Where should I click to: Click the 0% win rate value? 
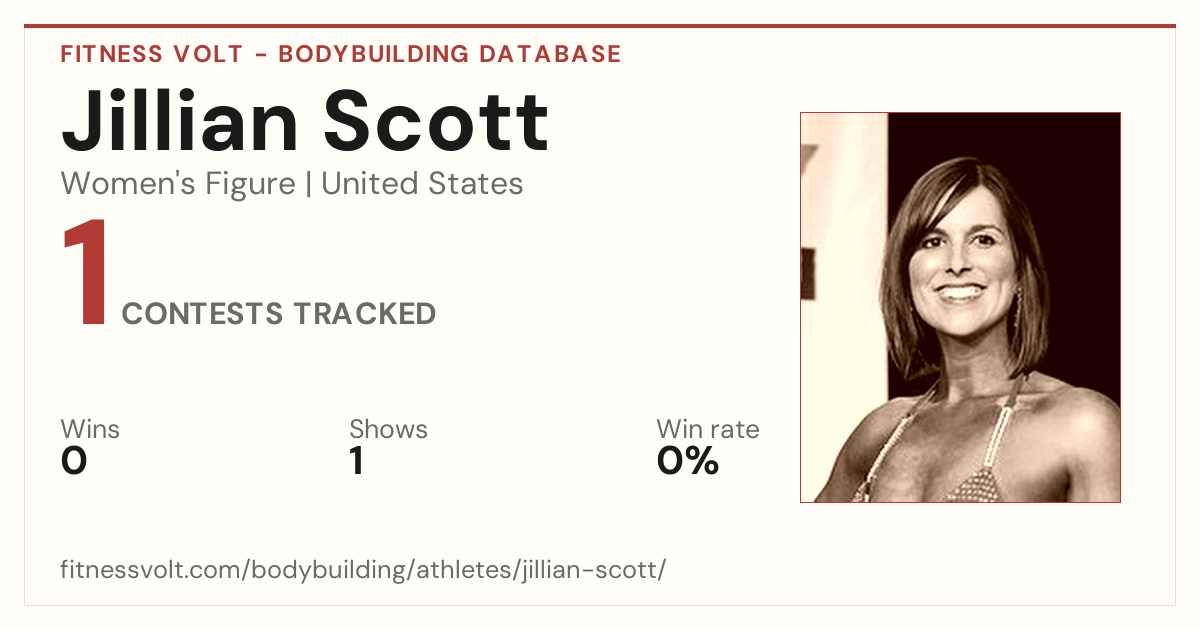pyautogui.click(x=688, y=461)
